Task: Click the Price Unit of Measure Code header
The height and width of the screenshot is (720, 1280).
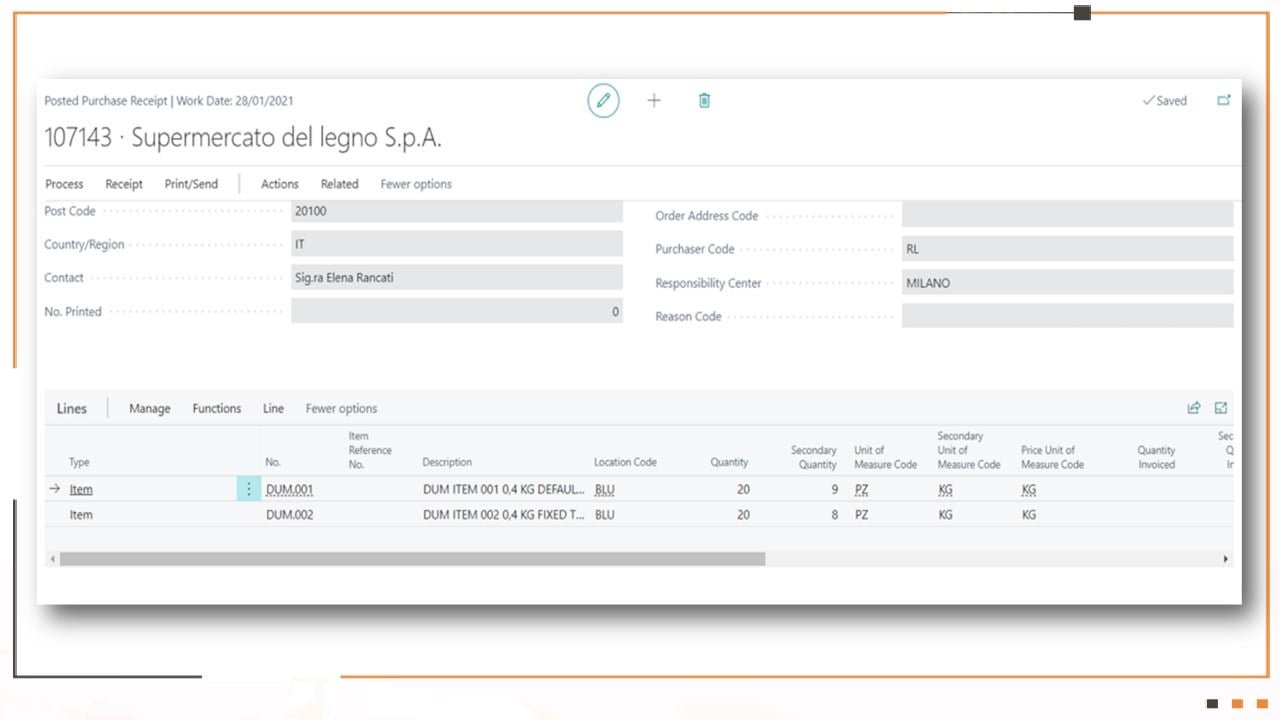Action: (1052, 457)
